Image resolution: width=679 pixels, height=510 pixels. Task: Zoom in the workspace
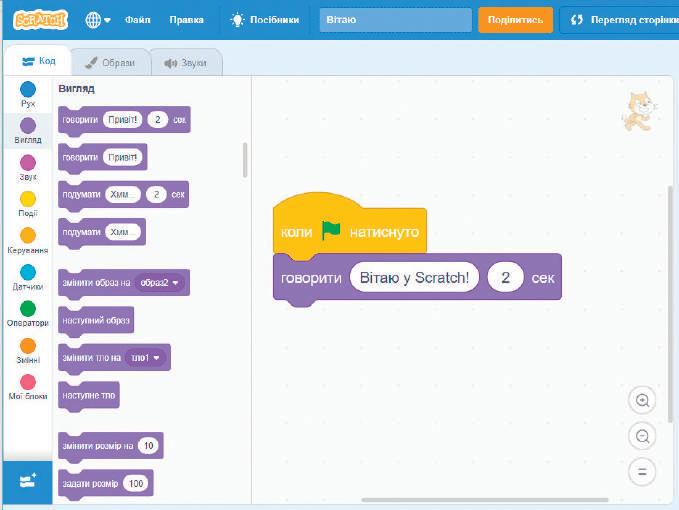click(x=642, y=400)
